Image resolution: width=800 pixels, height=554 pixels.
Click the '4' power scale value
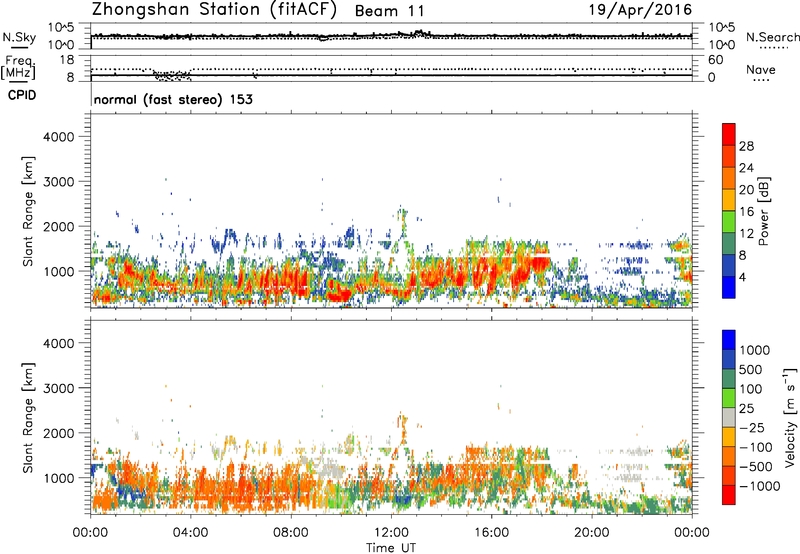(743, 277)
